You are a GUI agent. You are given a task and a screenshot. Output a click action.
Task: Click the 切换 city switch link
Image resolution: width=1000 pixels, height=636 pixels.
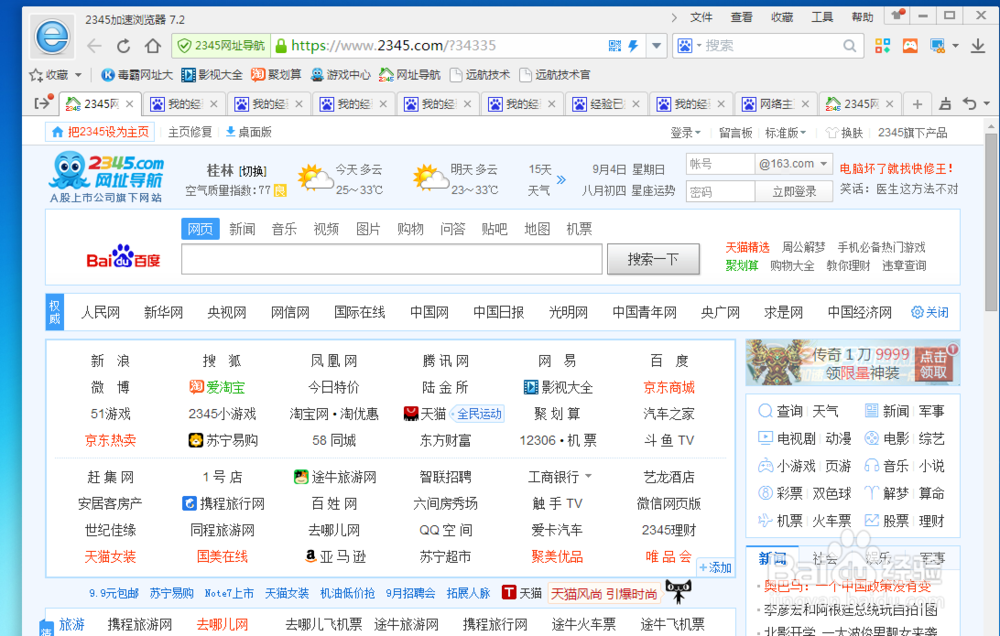coord(253,171)
